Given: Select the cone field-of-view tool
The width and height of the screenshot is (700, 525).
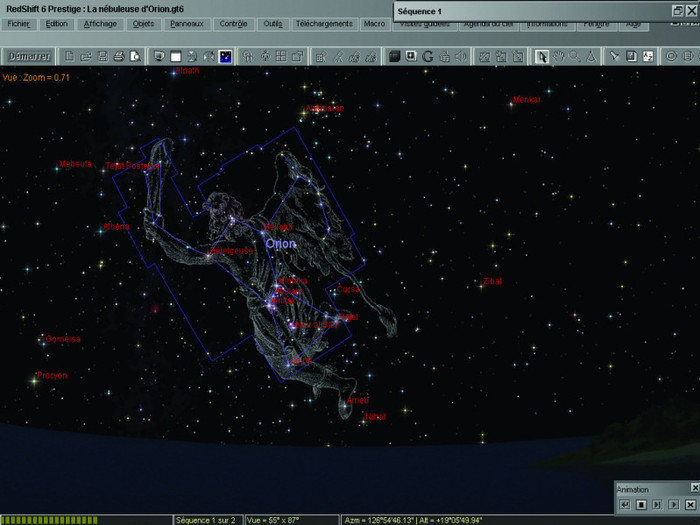Looking at the screenshot, I should 591,57.
